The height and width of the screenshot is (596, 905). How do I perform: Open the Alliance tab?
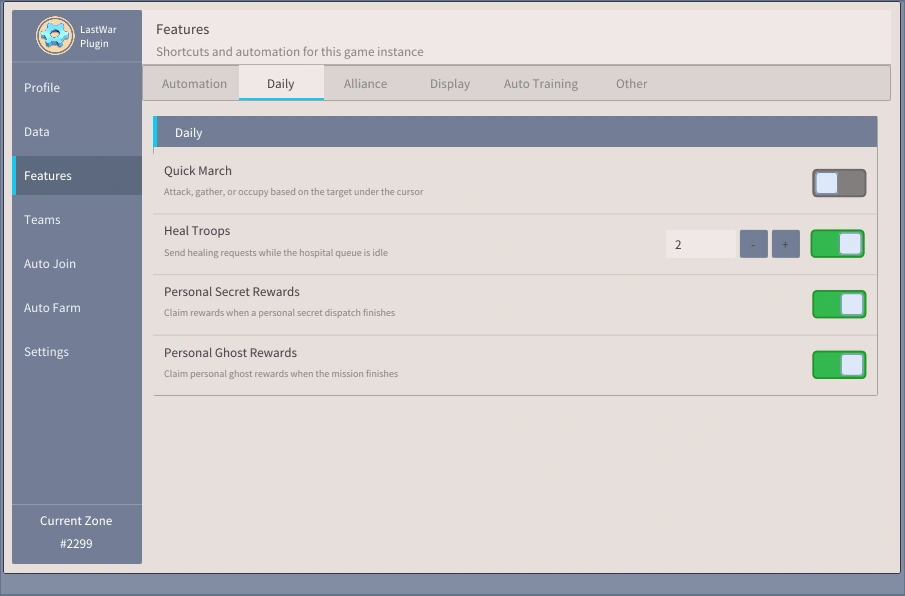coord(365,83)
